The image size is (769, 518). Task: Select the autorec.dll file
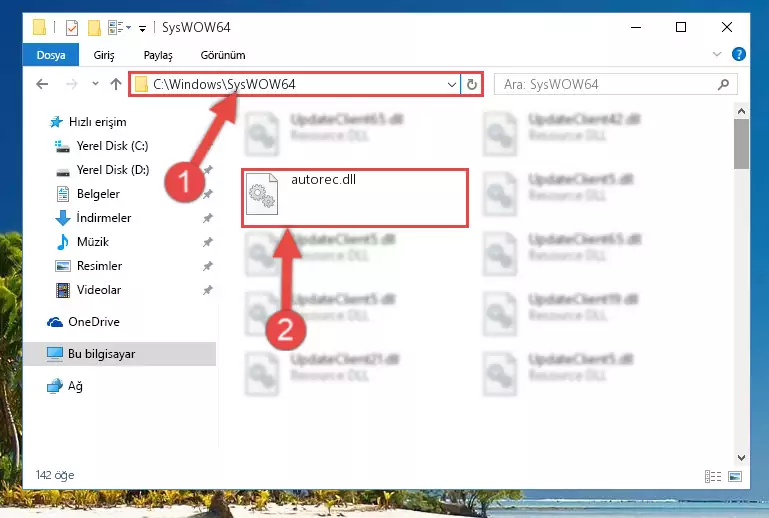pos(355,198)
